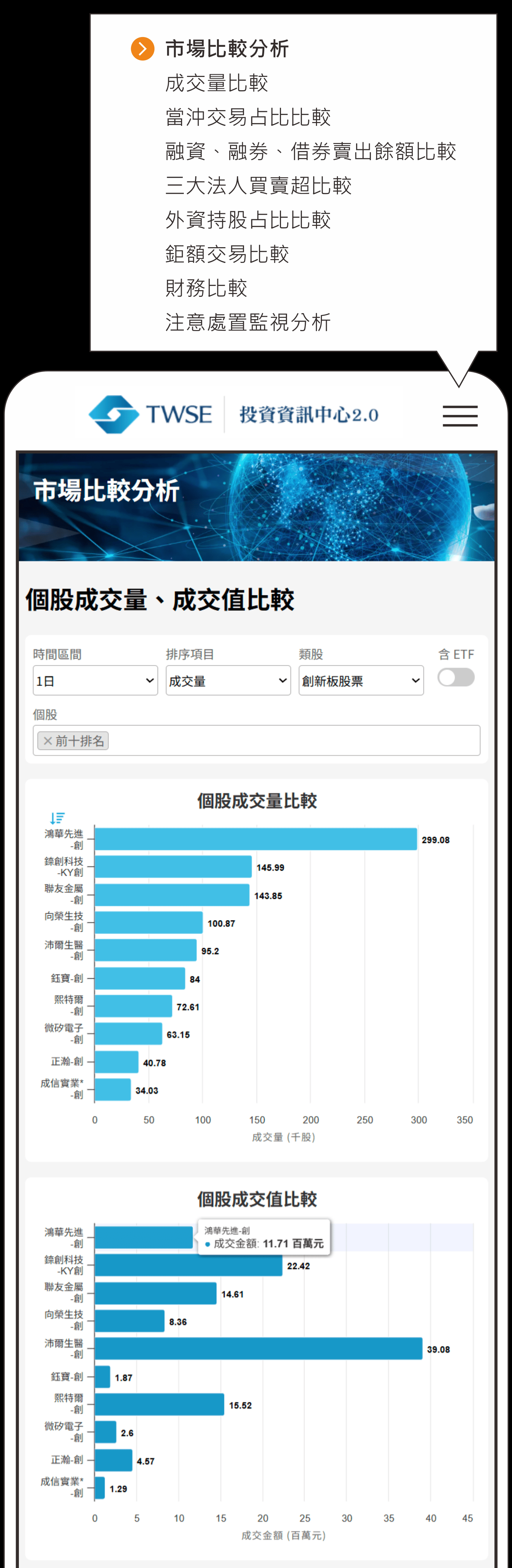Click the 沛爾生醫-創 value bar showing 39.08
Screen dimensions: 512x1568
point(258,1348)
